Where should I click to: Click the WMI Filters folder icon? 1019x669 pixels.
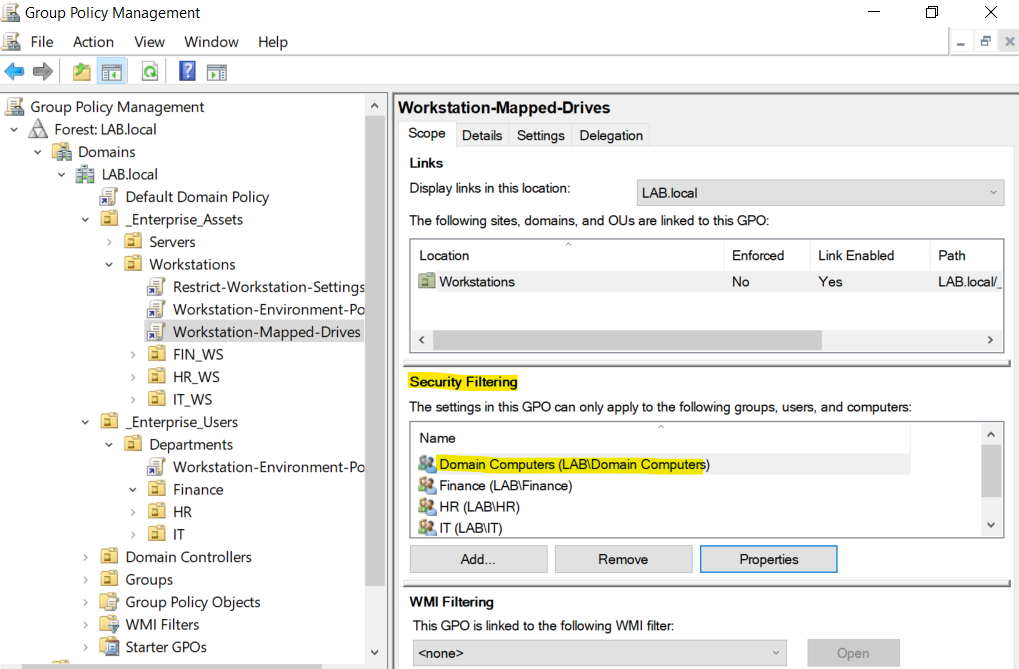click(109, 624)
